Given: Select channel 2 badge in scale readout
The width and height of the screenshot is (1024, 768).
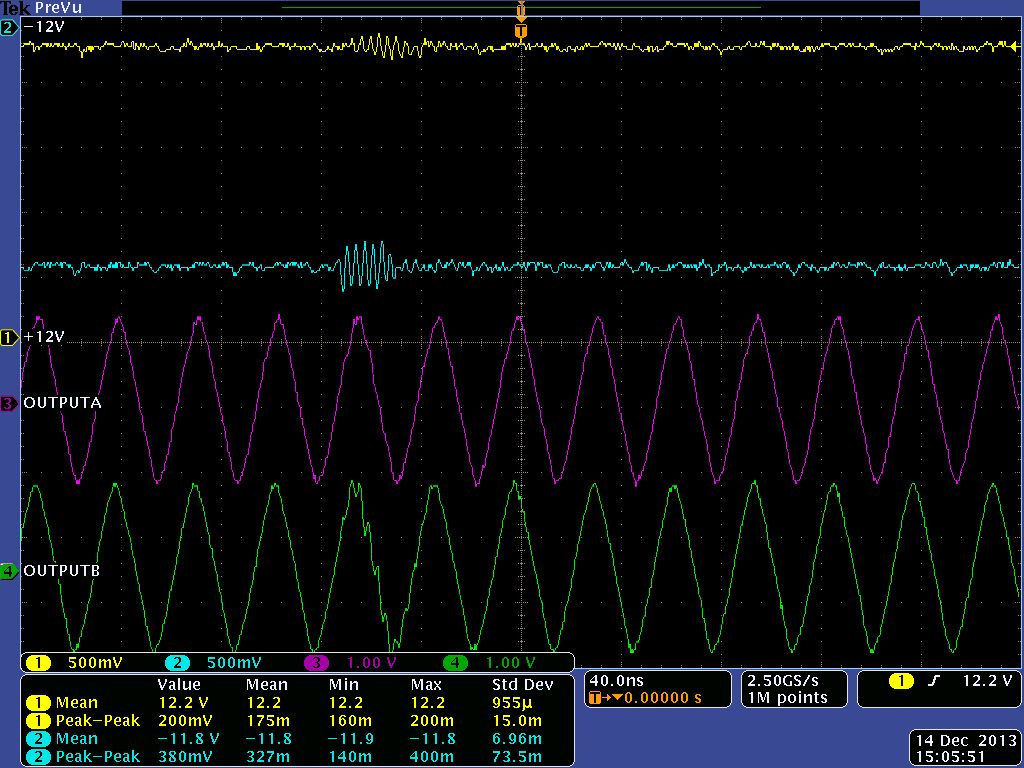Looking at the screenshot, I should click(177, 663).
